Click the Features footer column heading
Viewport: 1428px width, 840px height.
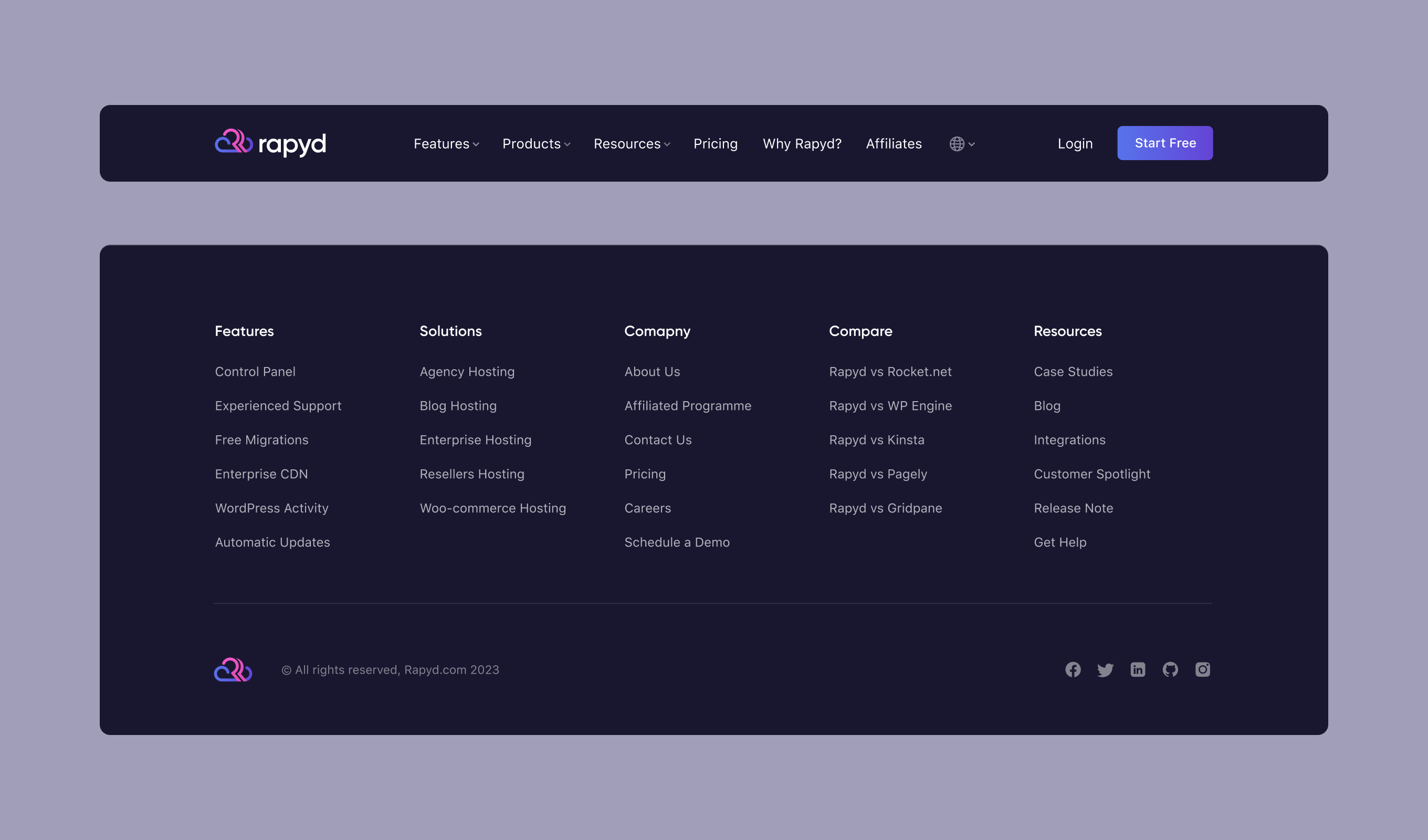coord(244,331)
